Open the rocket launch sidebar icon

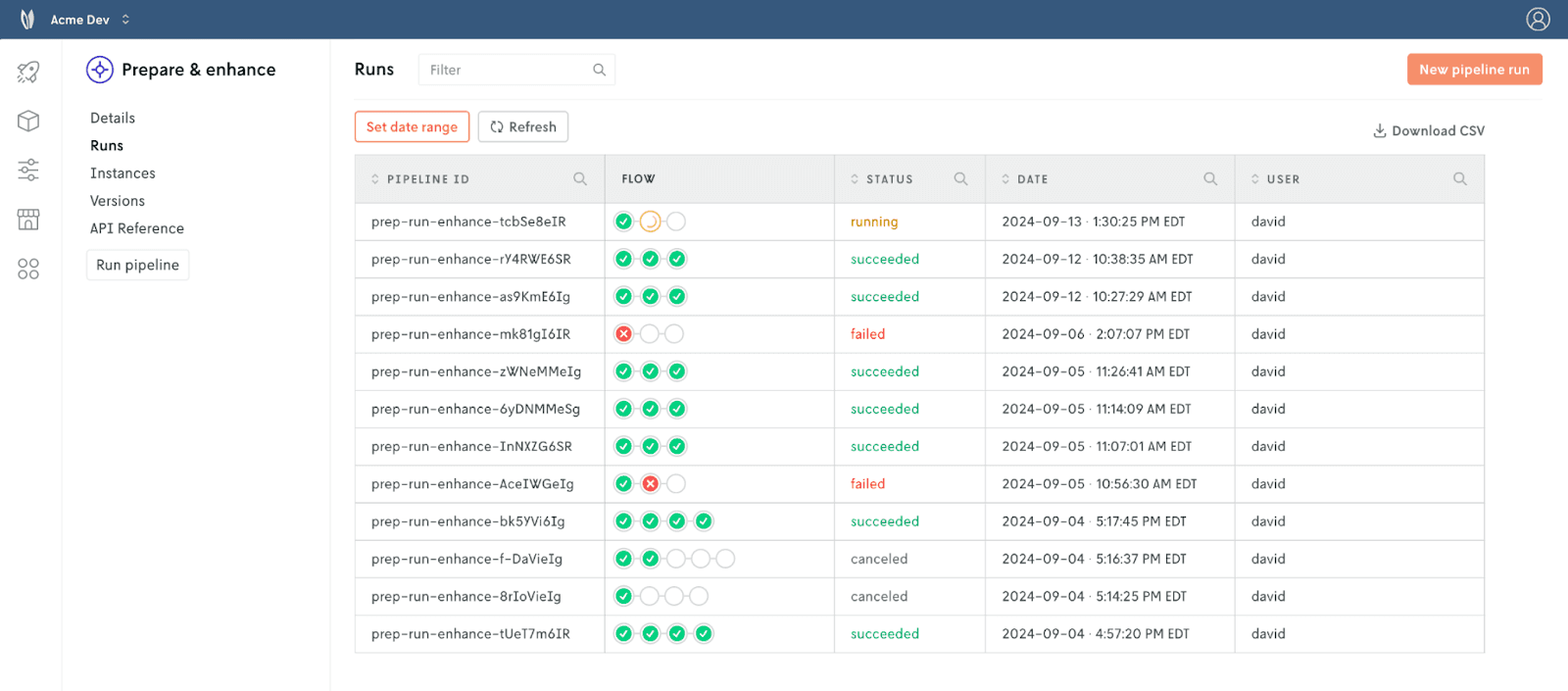tap(28, 72)
